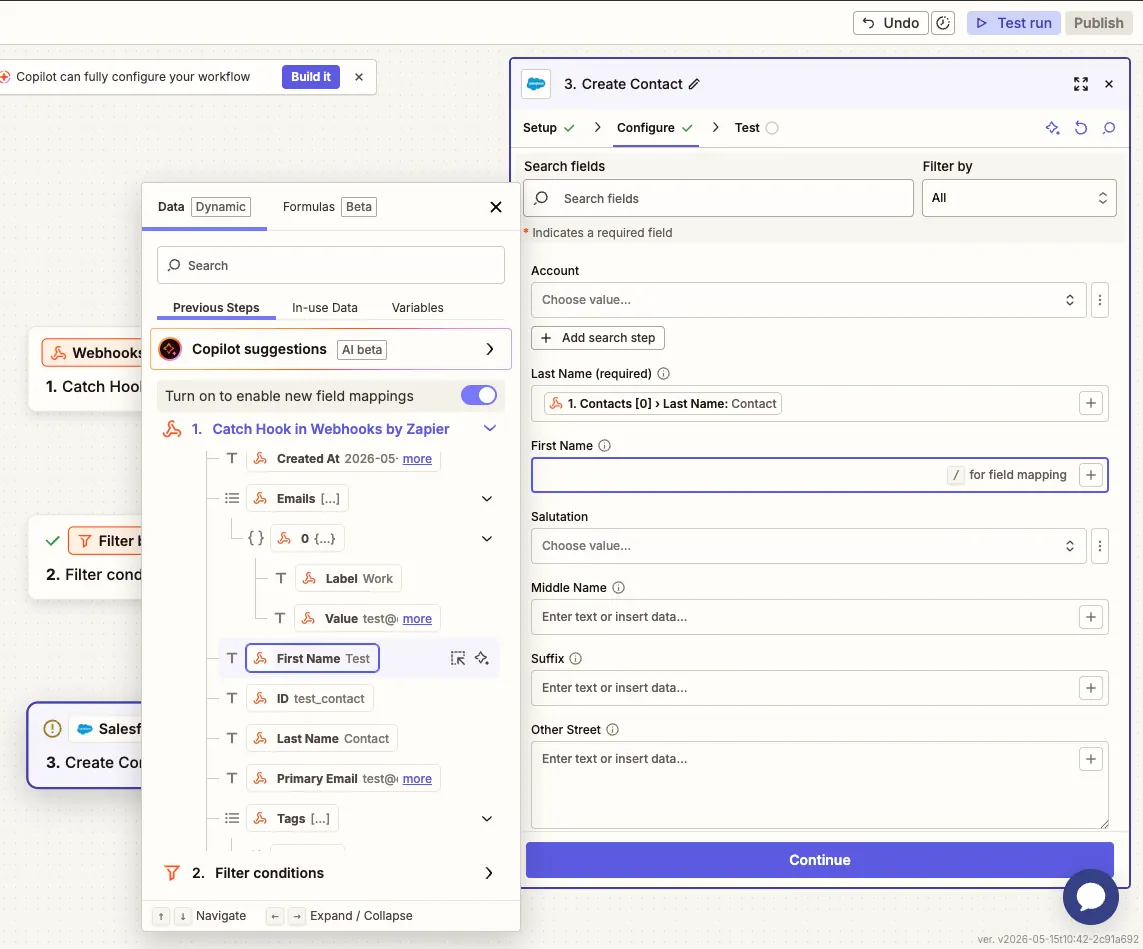Collapse the Emails list chevron
Image resolution: width=1143 pixels, height=949 pixels.
(487, 499)
